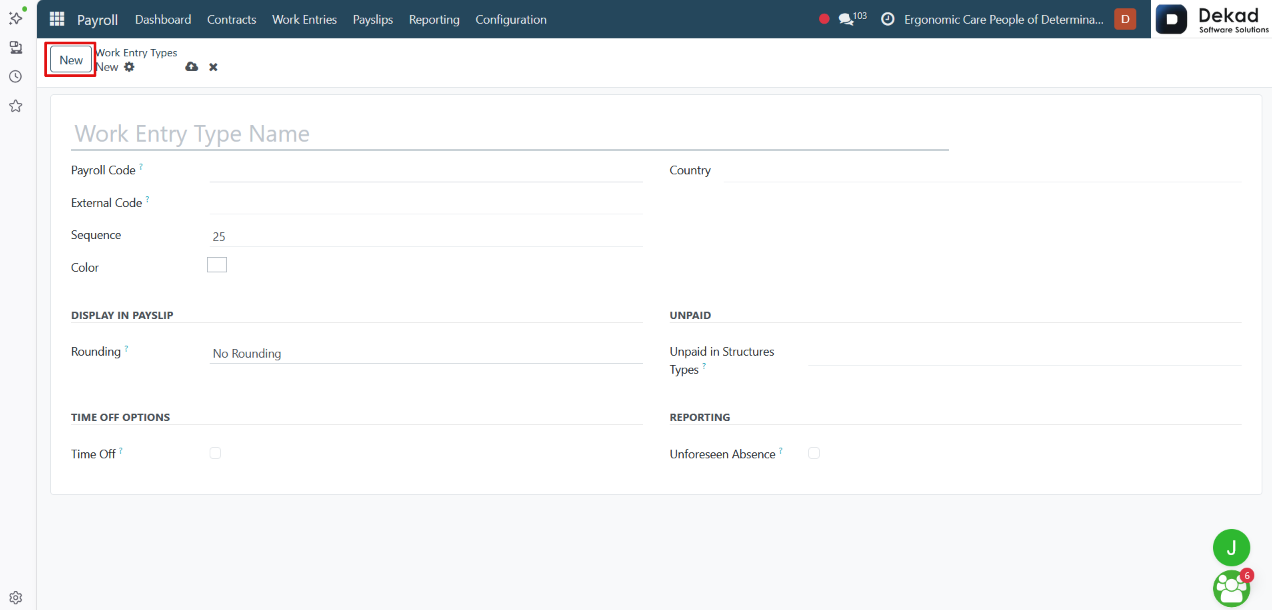
Task: Click the New button
Action: click(x=71, y=60)
